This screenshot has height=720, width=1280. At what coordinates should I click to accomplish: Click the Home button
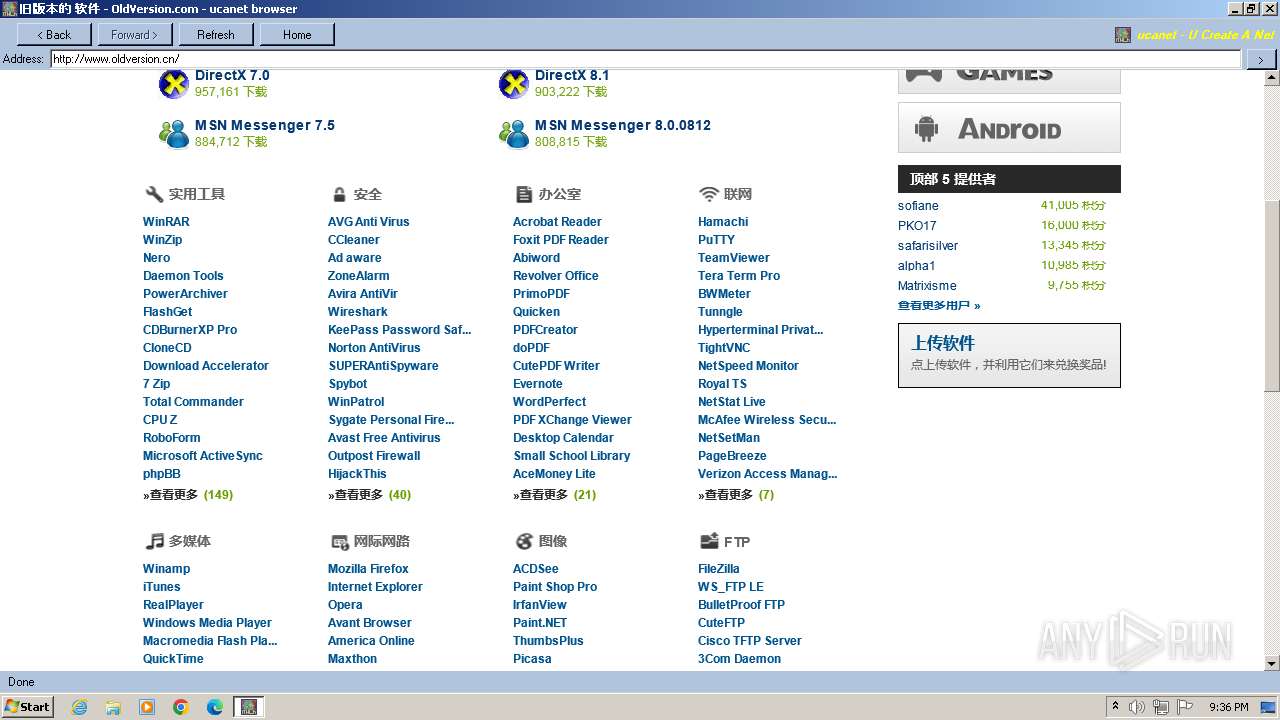[297, 34]
